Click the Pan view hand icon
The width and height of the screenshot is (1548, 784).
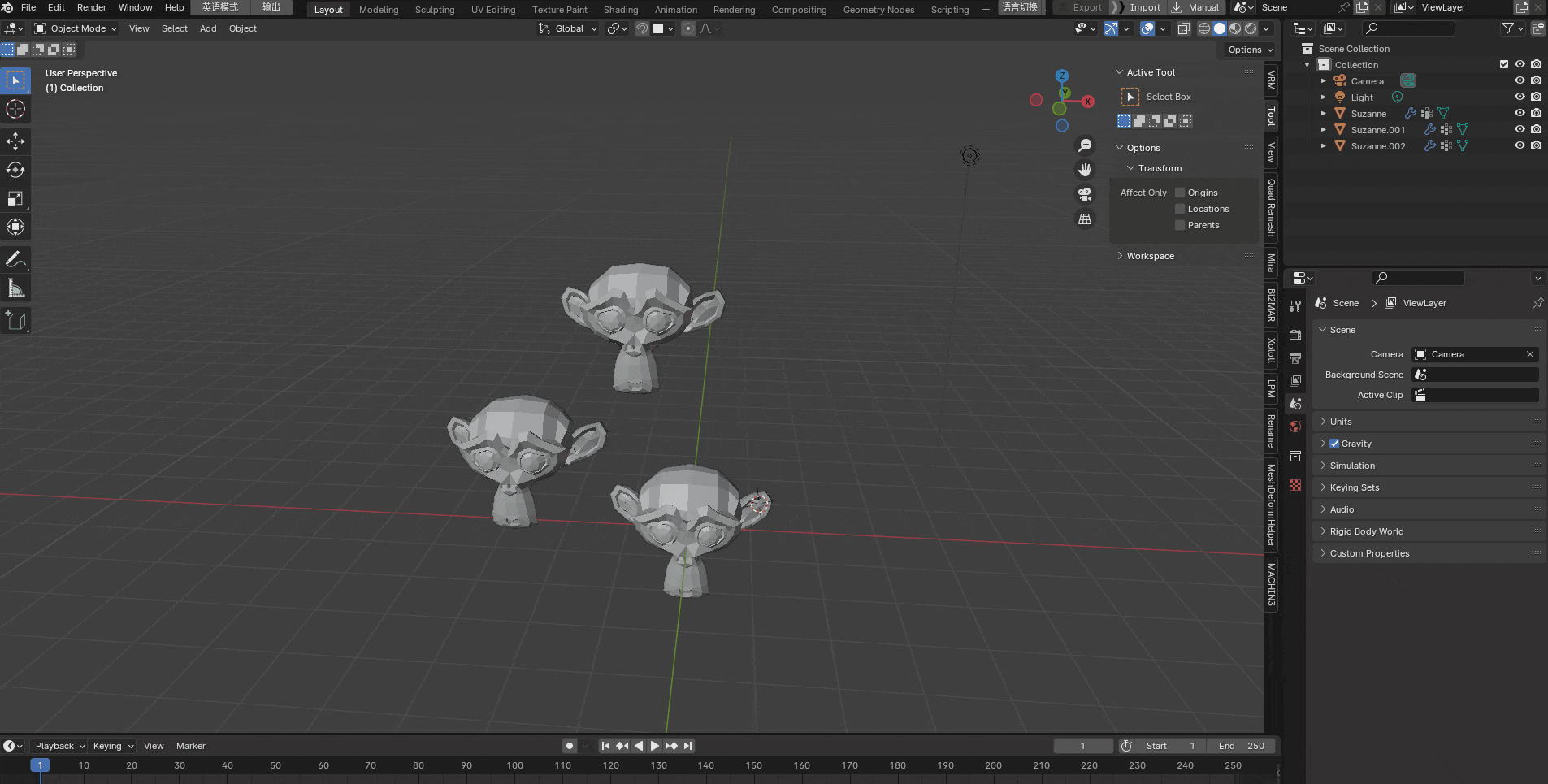1085,170
